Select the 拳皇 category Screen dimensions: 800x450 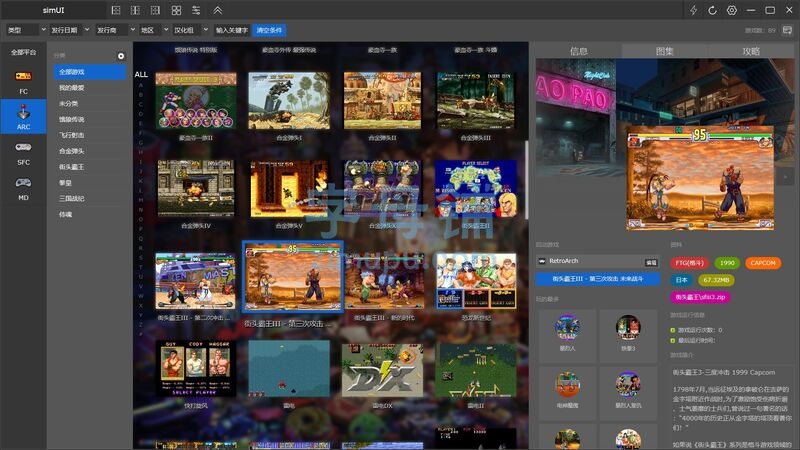[90, 183]
